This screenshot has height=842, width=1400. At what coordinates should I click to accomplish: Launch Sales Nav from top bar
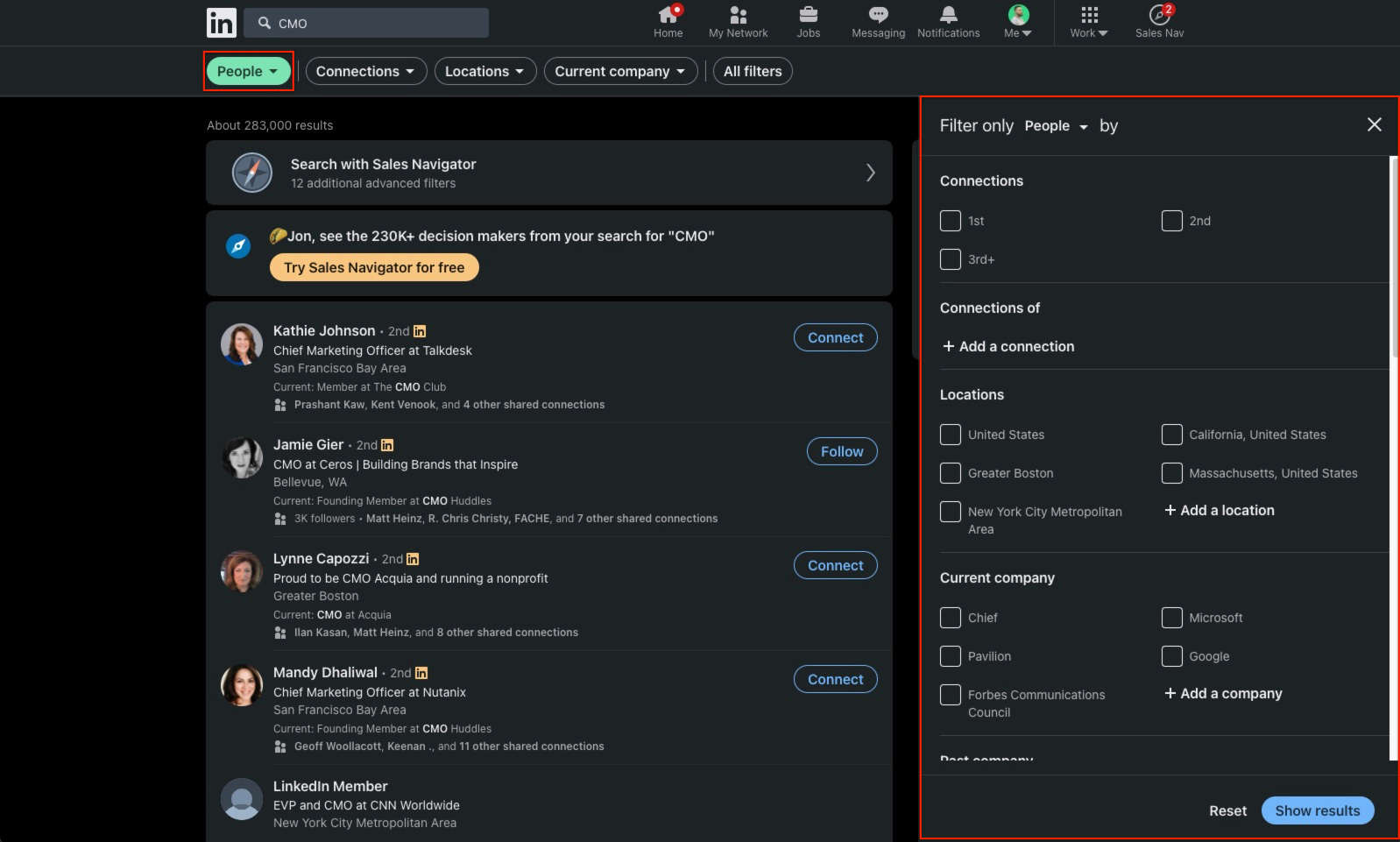point(1159,23)
